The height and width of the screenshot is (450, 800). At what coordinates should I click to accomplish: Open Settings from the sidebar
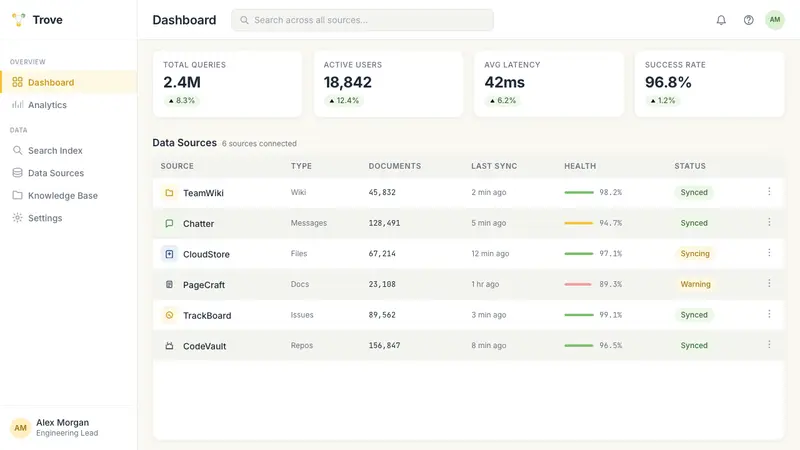click(x=68, y=218)
